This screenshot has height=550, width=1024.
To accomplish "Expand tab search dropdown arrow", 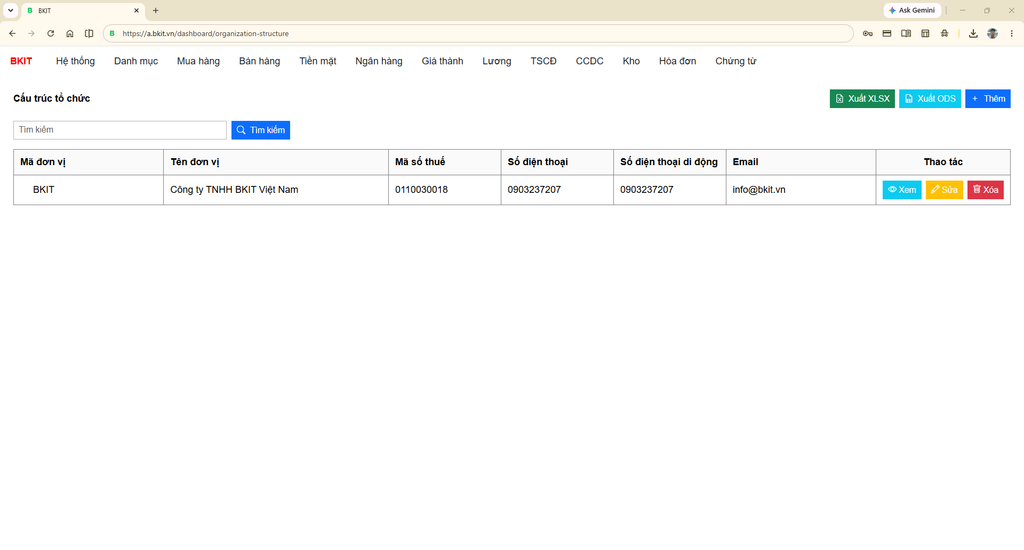I will pos(10,10).
